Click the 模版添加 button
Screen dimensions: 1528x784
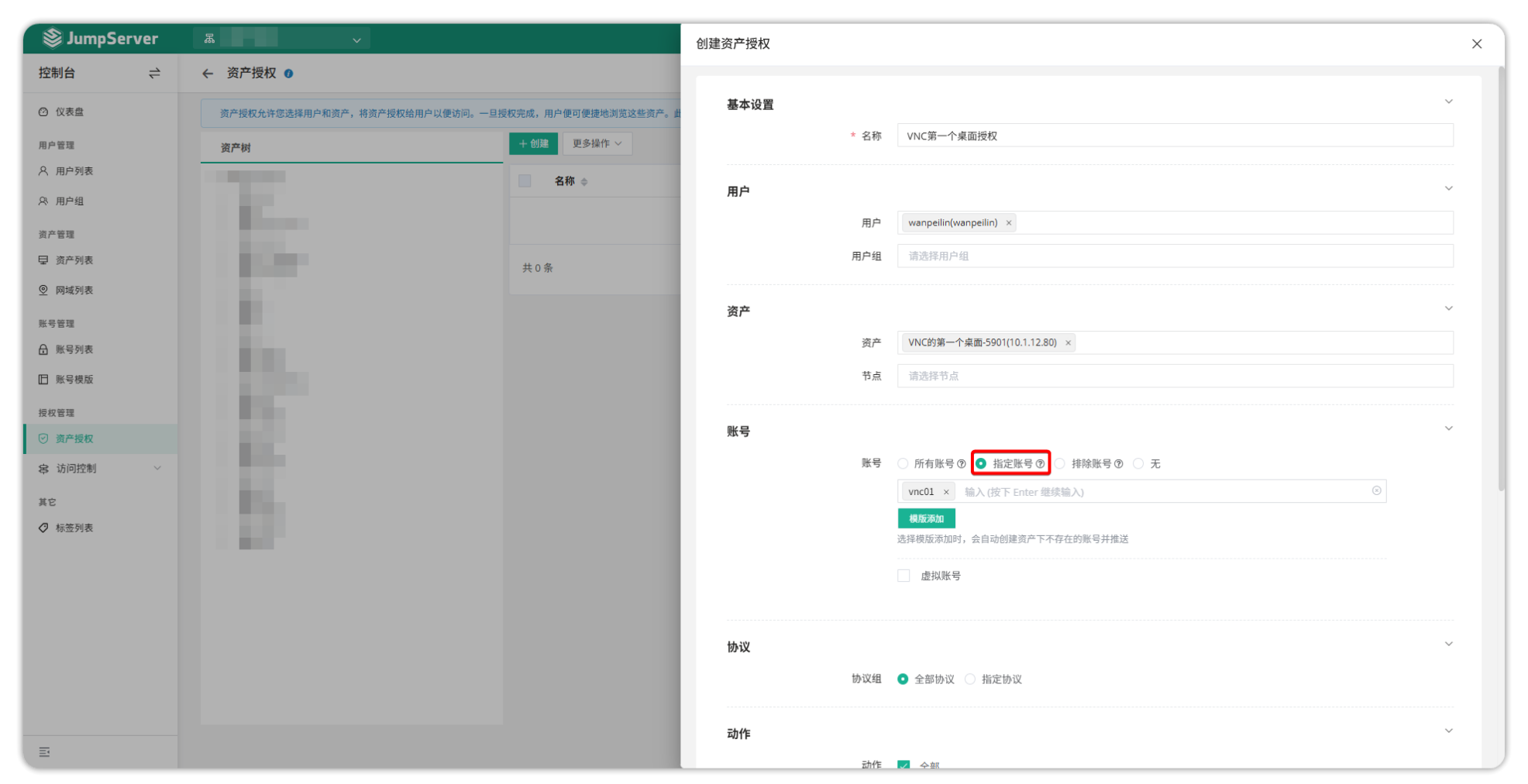926,518
